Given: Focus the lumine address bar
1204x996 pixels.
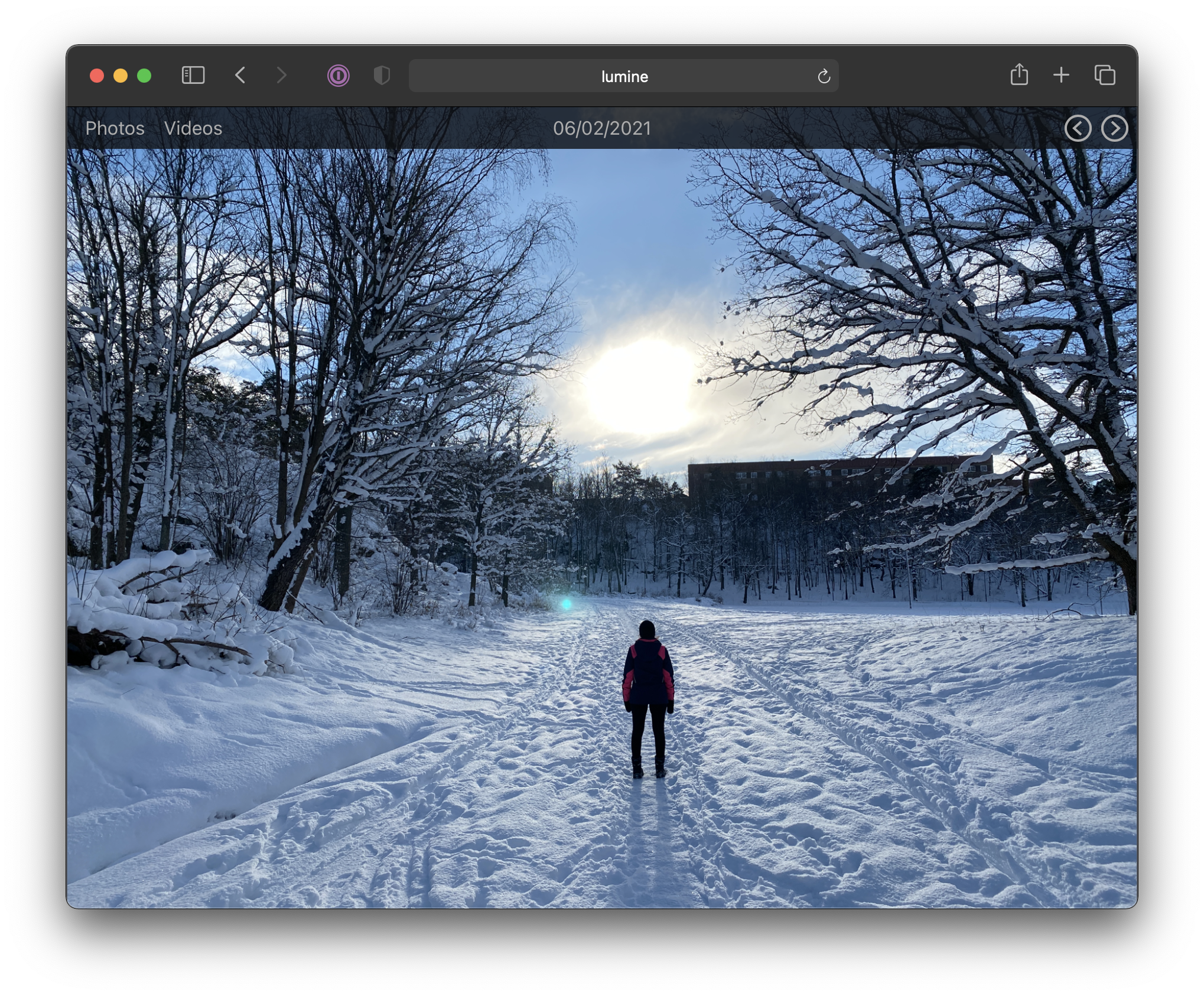Looking at the screenshot, I should click(x=624, y=76).
